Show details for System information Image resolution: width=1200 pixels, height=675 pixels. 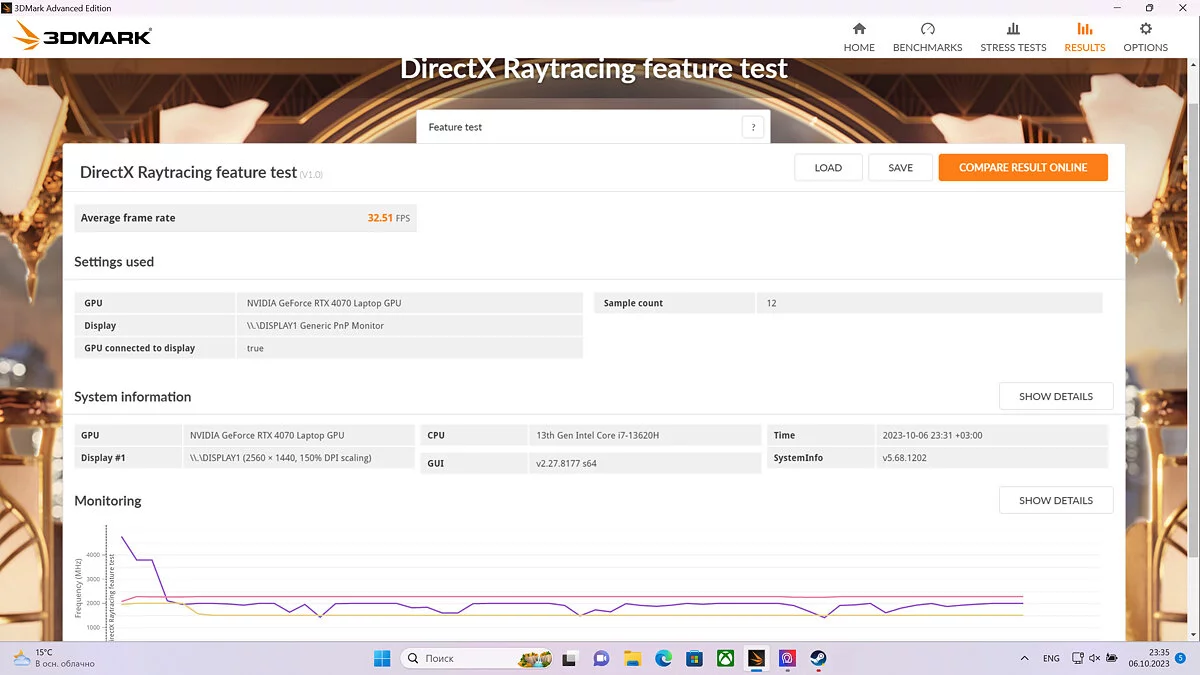[1055, 396]
